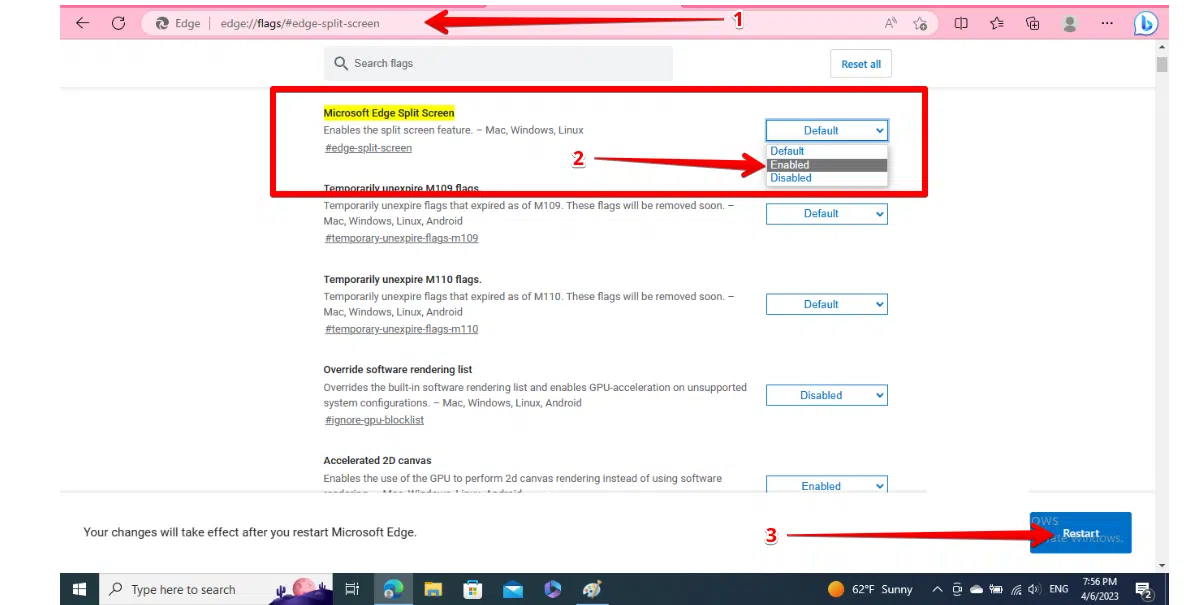Click the Override software rendering list heading
Screen dimensions: 1200x605
tap(398, 370)
